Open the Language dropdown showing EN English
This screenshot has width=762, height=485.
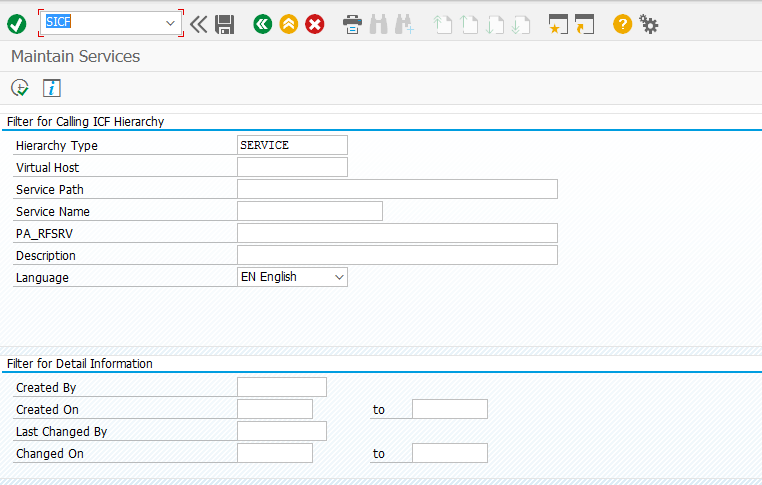[x=292, y=277]
